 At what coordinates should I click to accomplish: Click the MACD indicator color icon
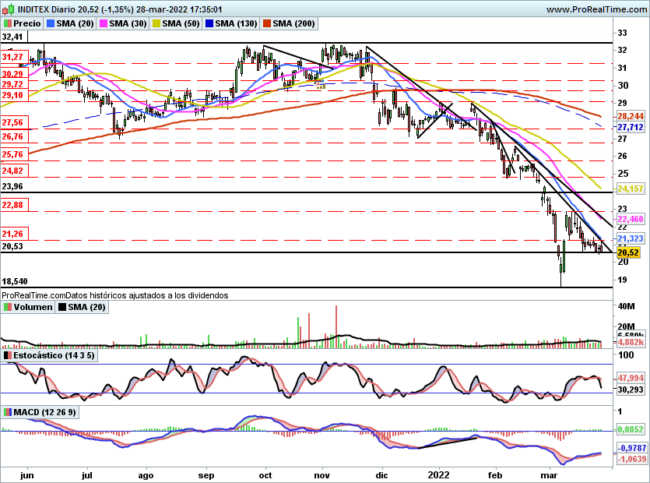[x=8, y=413]
